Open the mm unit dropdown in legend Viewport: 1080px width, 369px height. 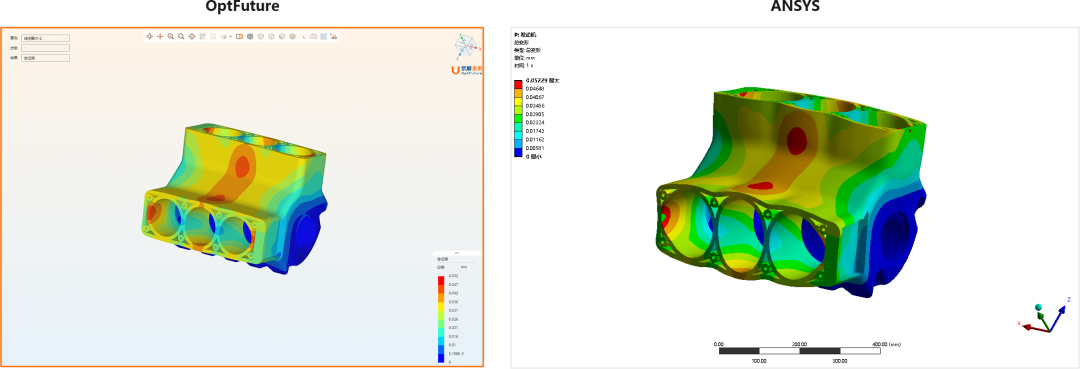[466, 266]
